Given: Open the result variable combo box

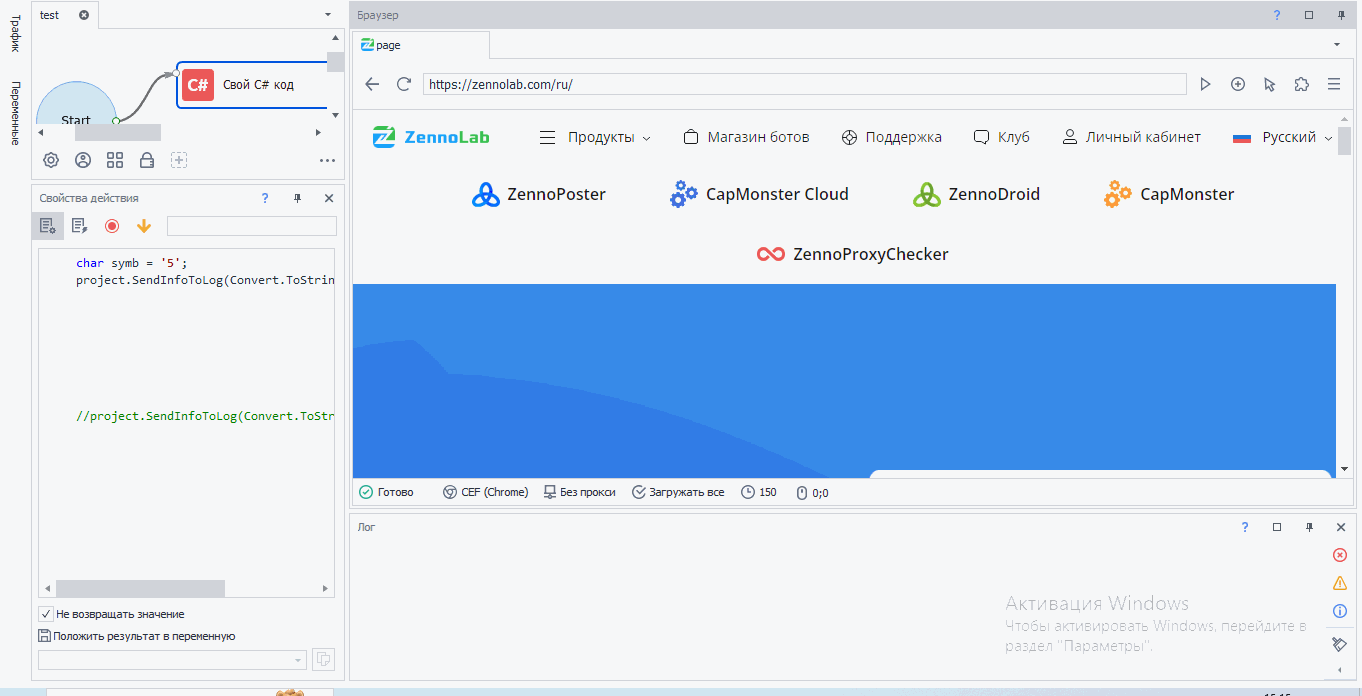Looking at the screenshot, I should point(172,660).
